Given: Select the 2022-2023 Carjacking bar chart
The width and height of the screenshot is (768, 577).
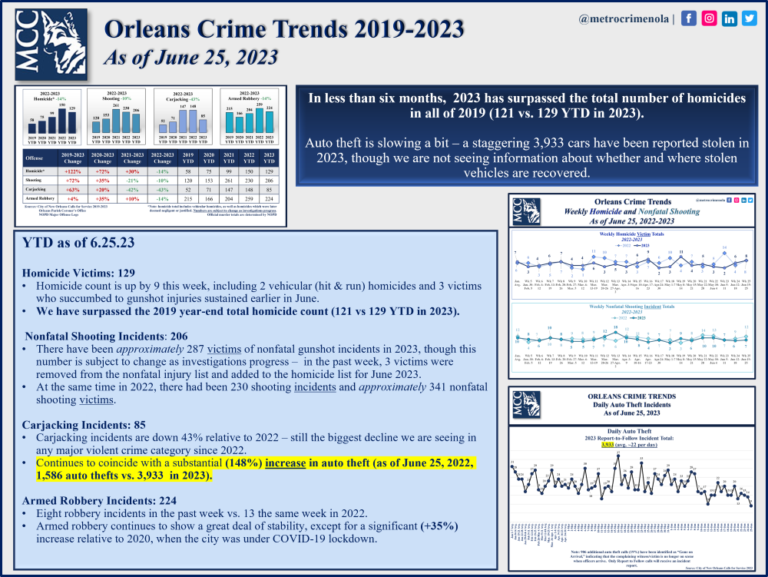Looking at the screenshot, I should coord(181,115).
